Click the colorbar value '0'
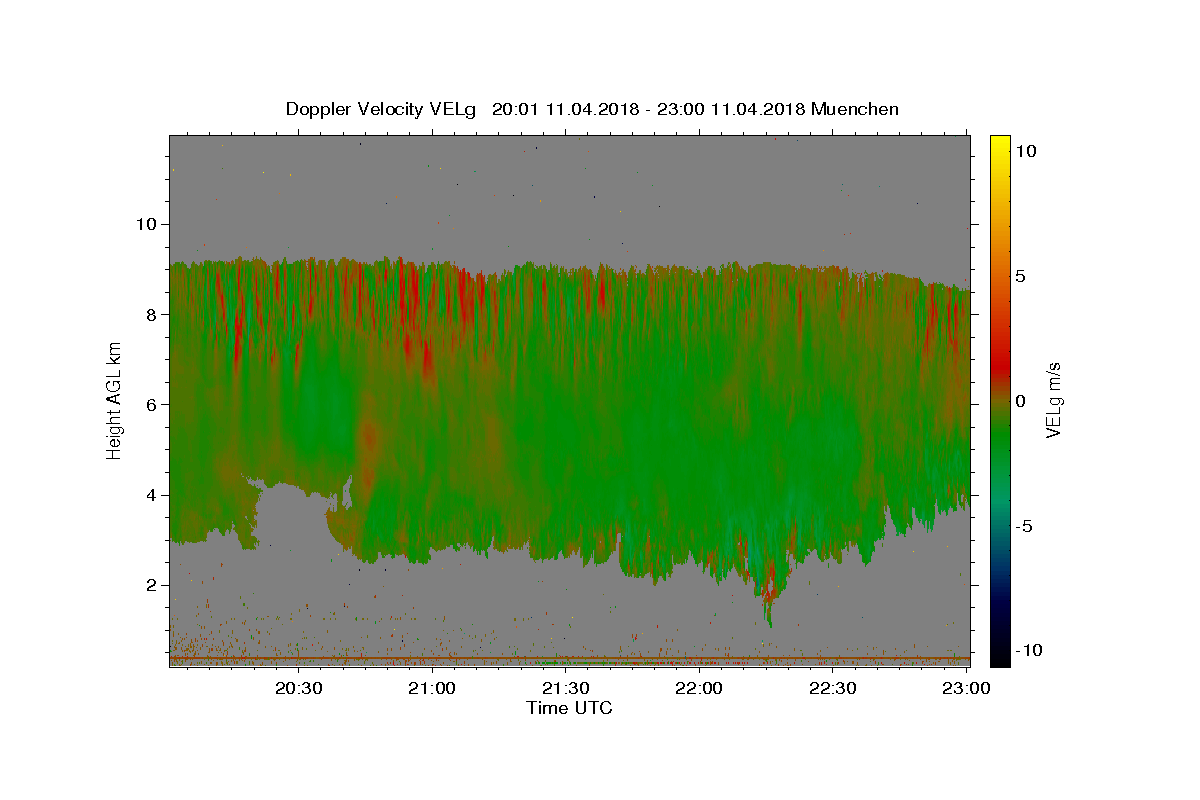Viewport: 1200px width, 800px height. [1022, 401]
